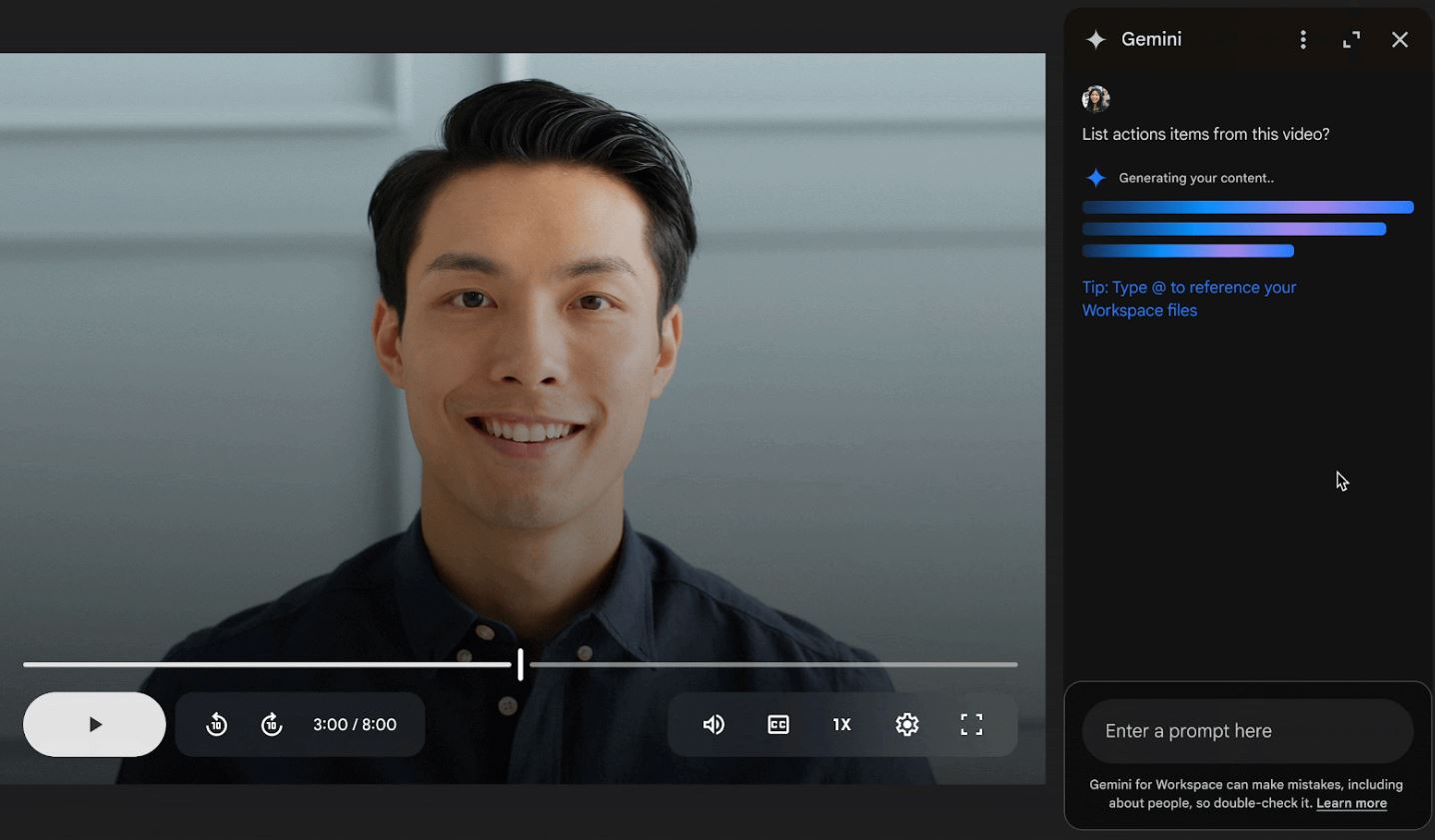Enter fullscreen mode
The height and width of the screenshot is (840, 1435).
[971, 725]
